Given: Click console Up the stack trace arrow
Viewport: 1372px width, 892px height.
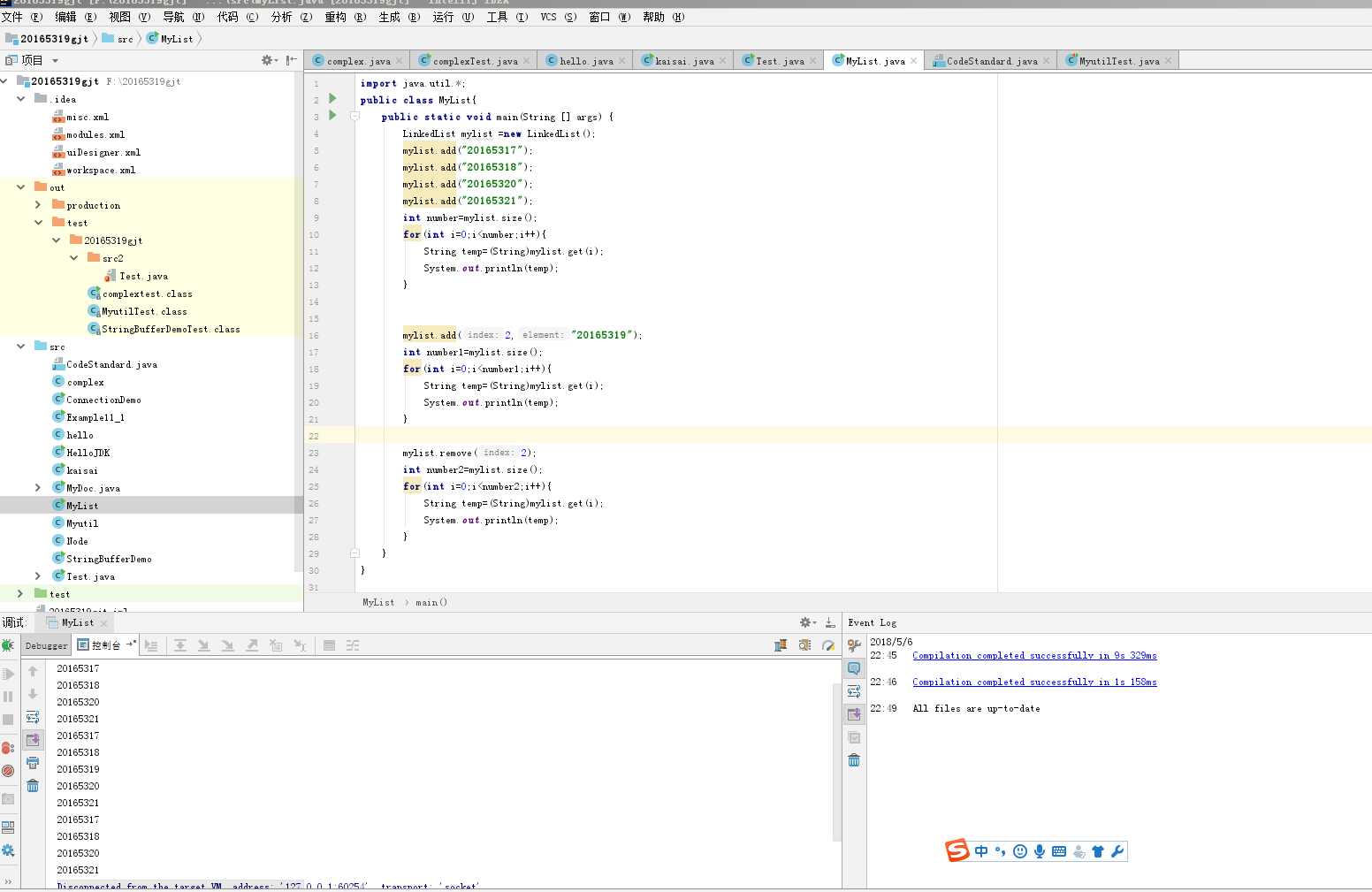Looking at the screenshot, I should pyautogui.click(x=33, y=671).
